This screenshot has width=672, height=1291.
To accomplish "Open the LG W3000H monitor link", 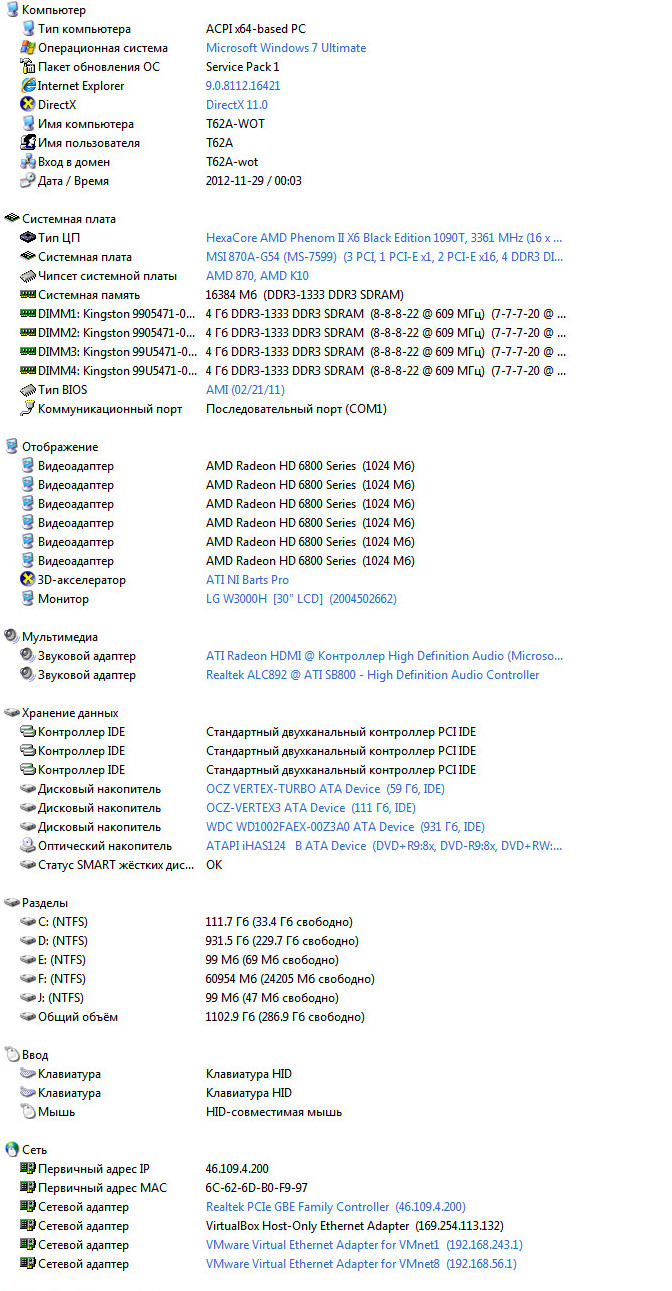I will pos(301,599).
